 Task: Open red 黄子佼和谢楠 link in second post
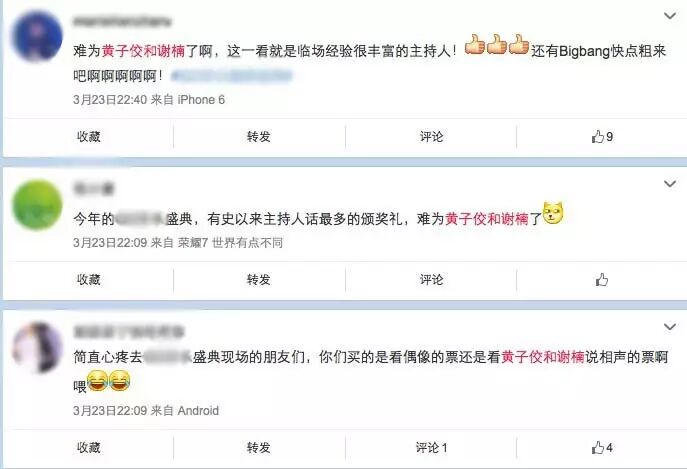pyautogui.click(x=487, y=219)
